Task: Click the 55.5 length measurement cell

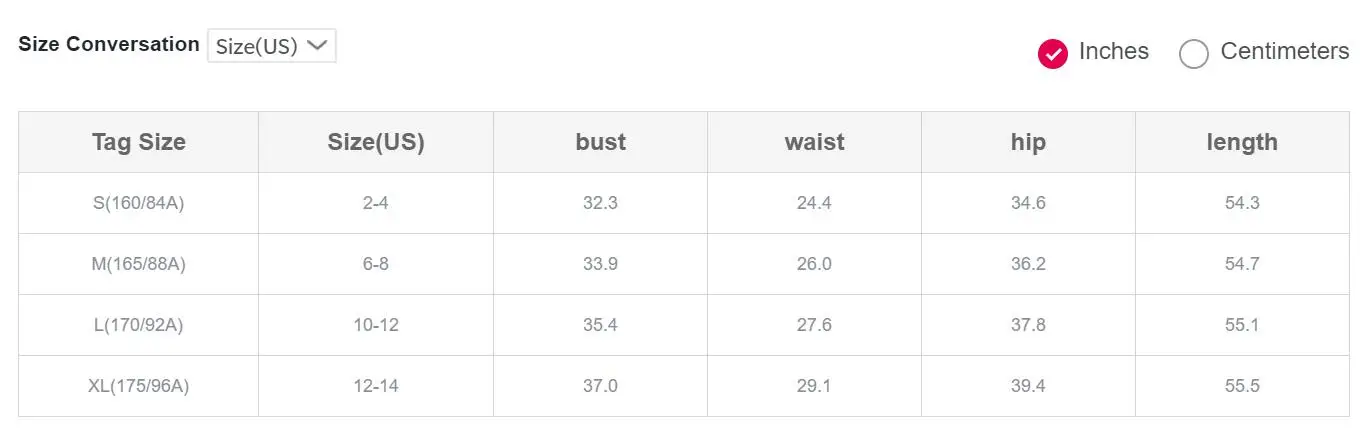Action: point(1243,386)
